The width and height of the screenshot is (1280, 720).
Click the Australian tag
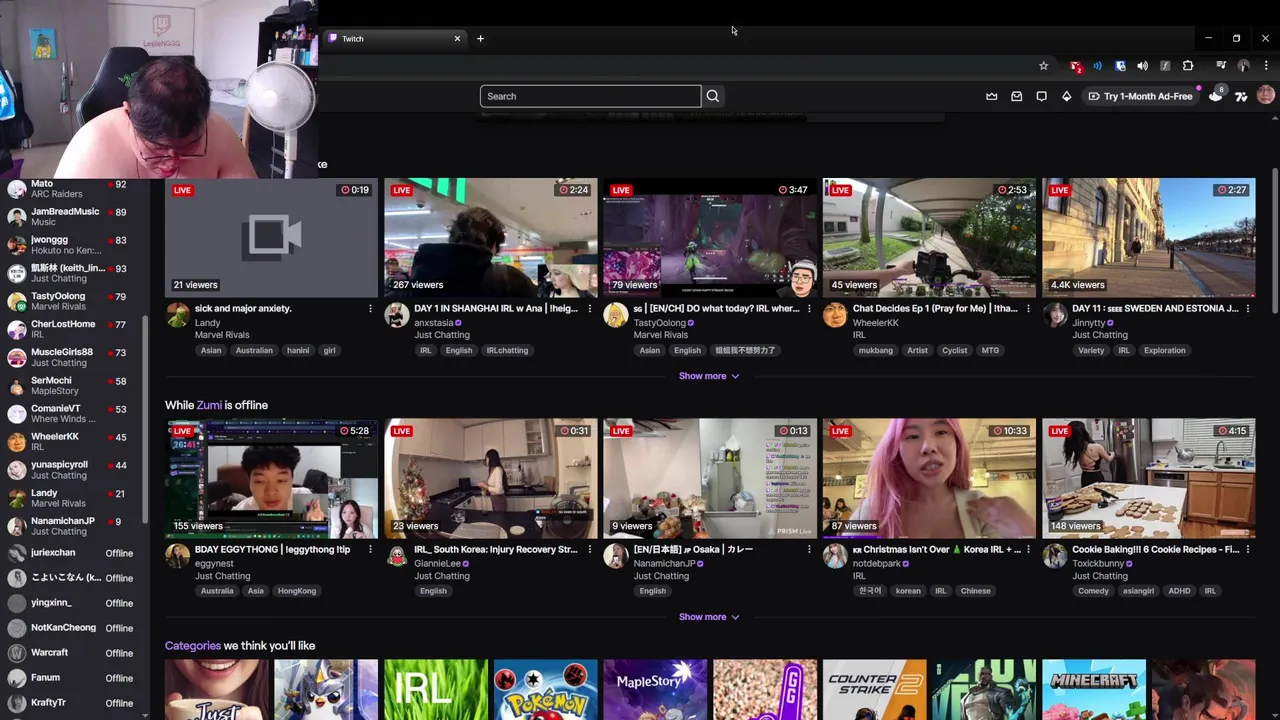point(254,350)
